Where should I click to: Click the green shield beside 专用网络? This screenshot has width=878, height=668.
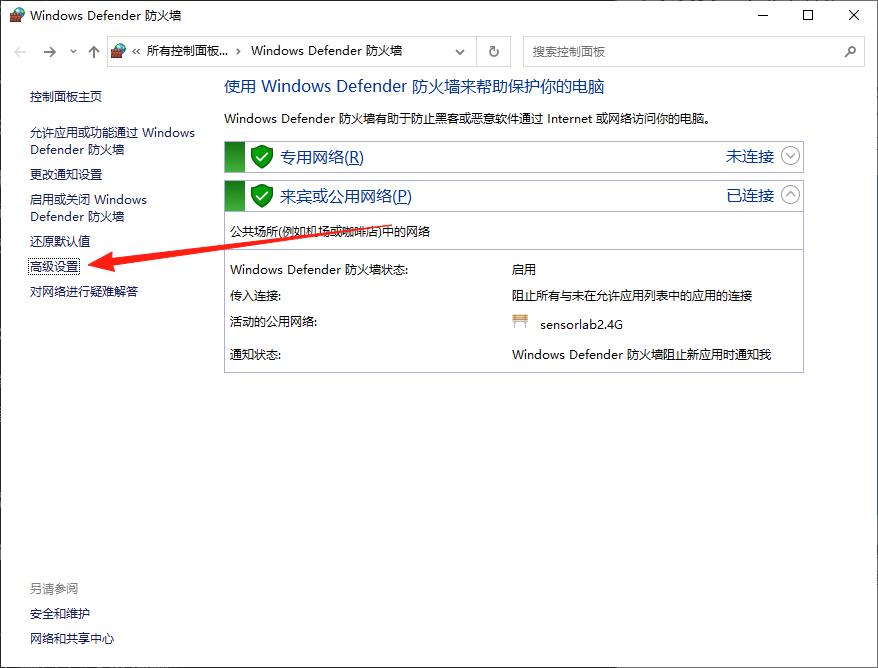click(261, 157)
